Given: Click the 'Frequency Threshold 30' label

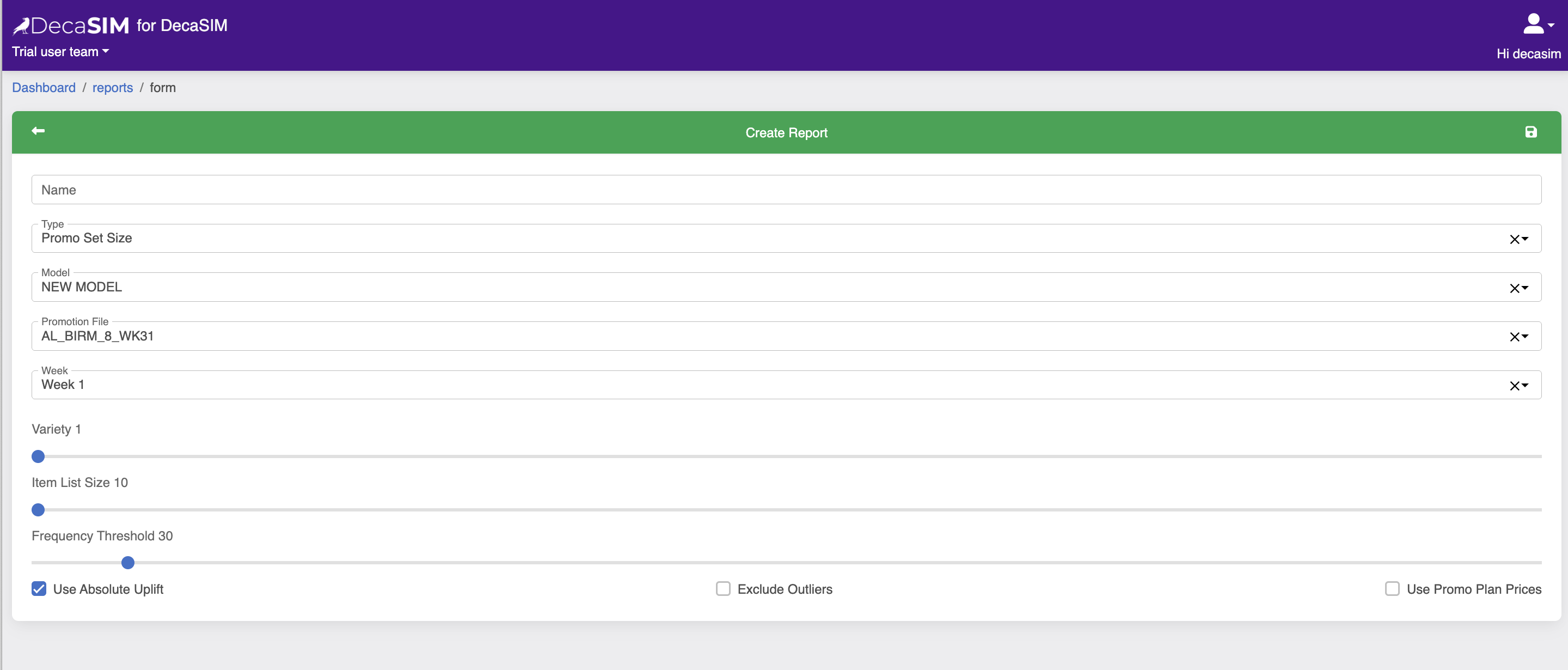Looking at the screenshot, I should click(x=102, y=536).
